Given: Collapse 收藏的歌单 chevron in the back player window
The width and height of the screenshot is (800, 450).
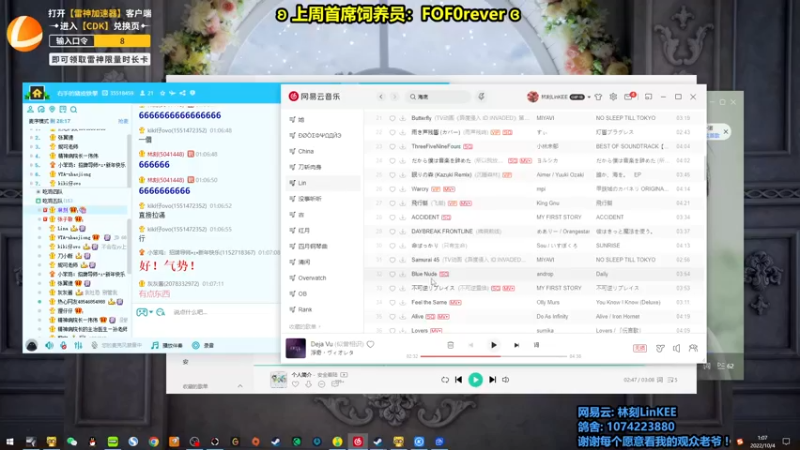Looking at the screenshot, I should click(240, 386).
